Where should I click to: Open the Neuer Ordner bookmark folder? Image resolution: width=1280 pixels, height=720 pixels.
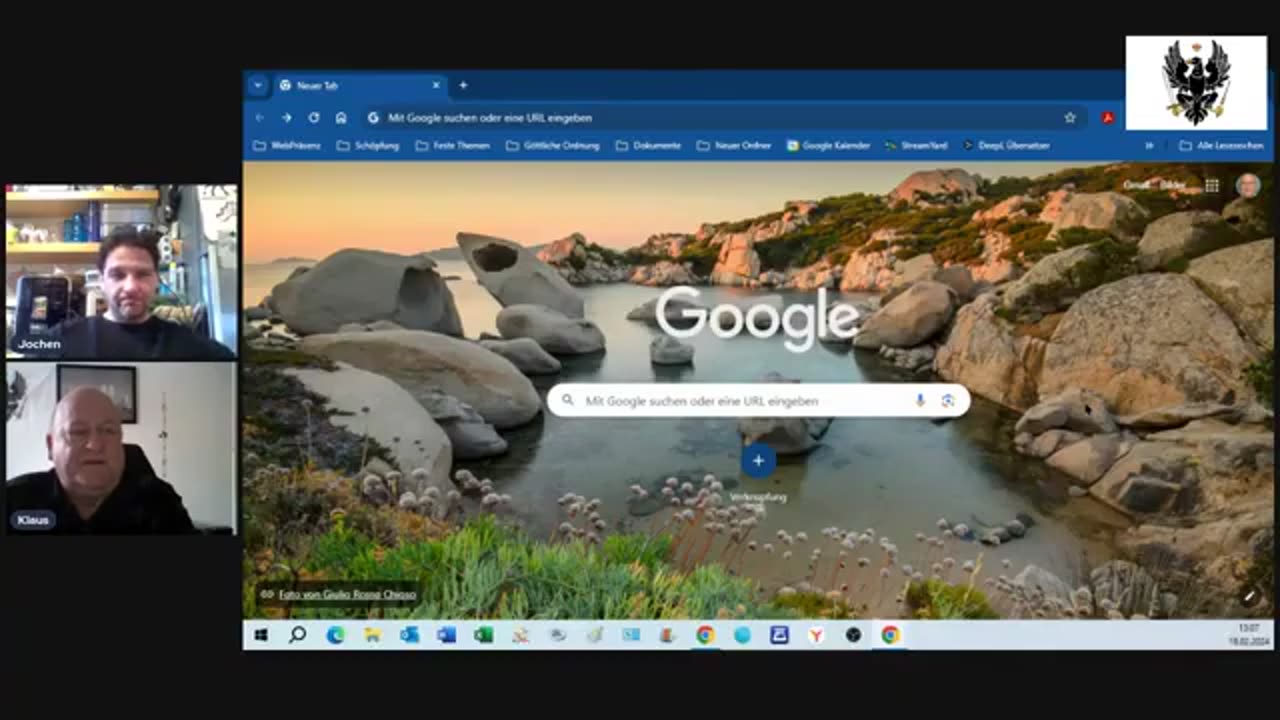tap(734, 146)
